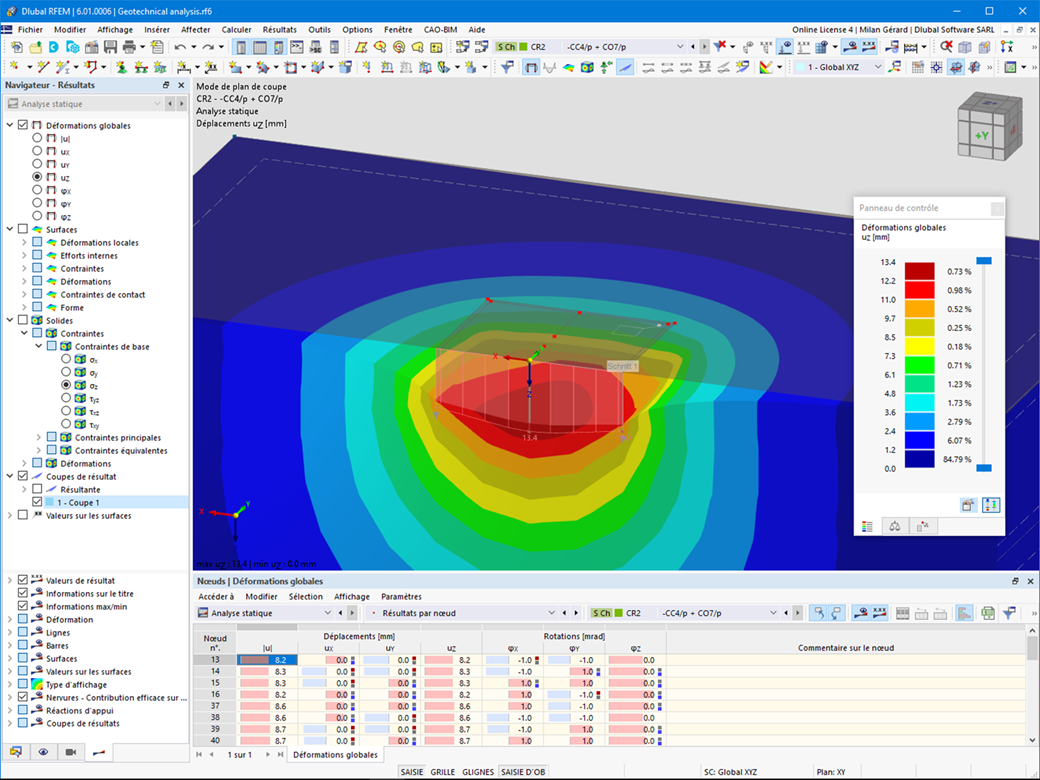Screen dimensions: 1040x780
Task: Select the σx base stress radio button
Action: pos(66,359)
